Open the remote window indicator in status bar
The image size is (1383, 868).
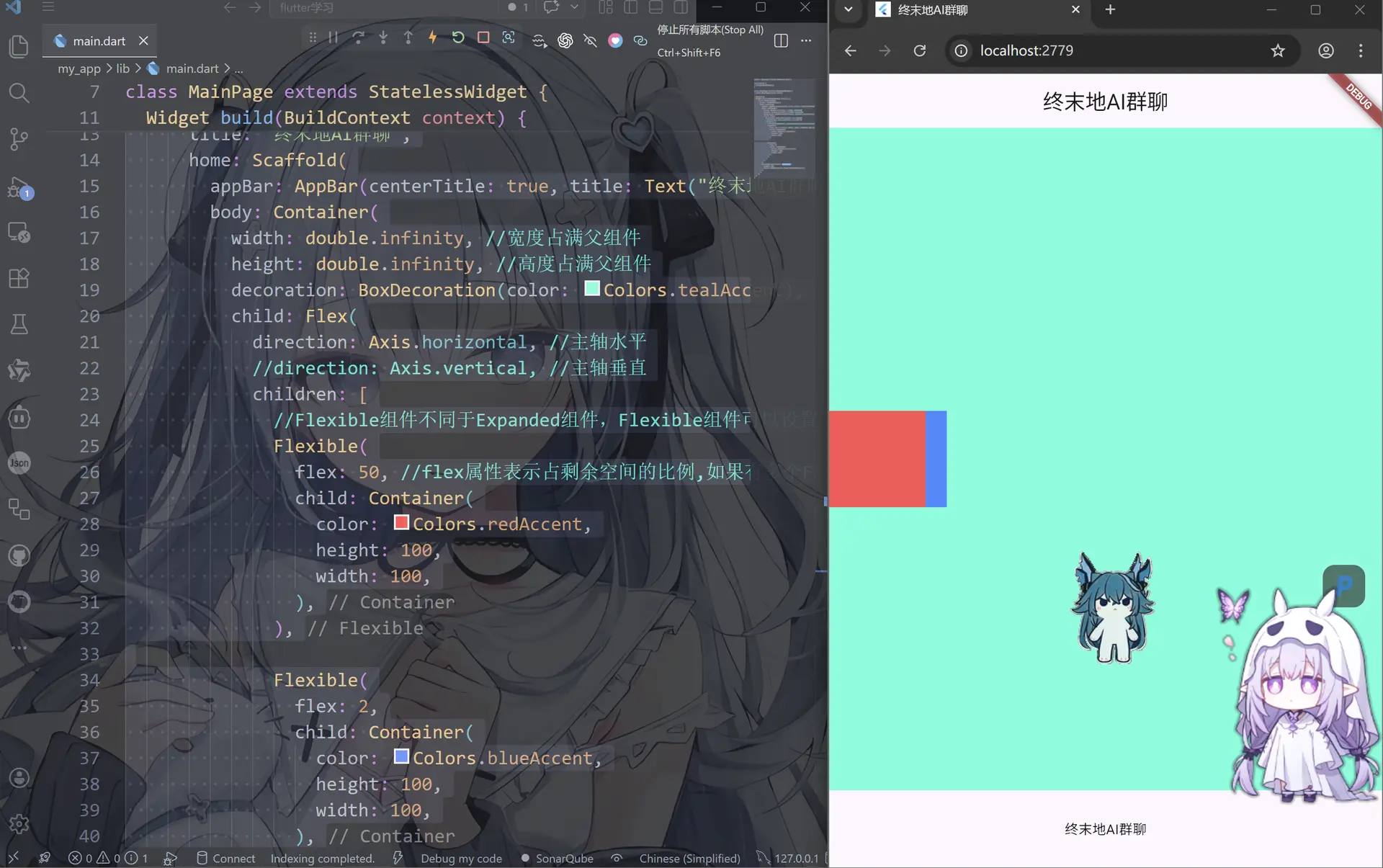(13, 858)
